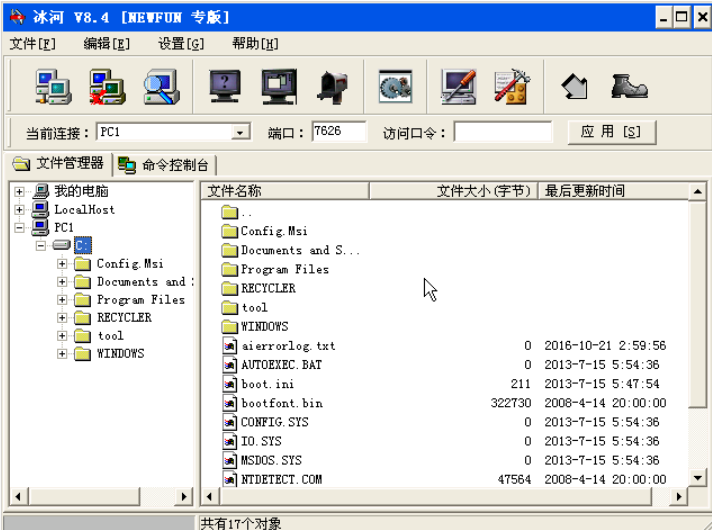Click WINDOWS folder icon in file list

click(230, 327)
